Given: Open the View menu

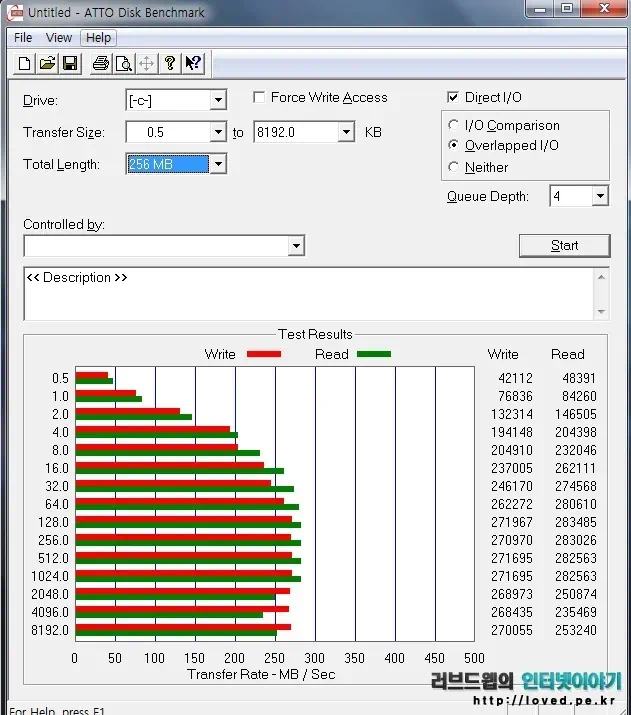Looking at the screenshot, I should pos(59,38).
